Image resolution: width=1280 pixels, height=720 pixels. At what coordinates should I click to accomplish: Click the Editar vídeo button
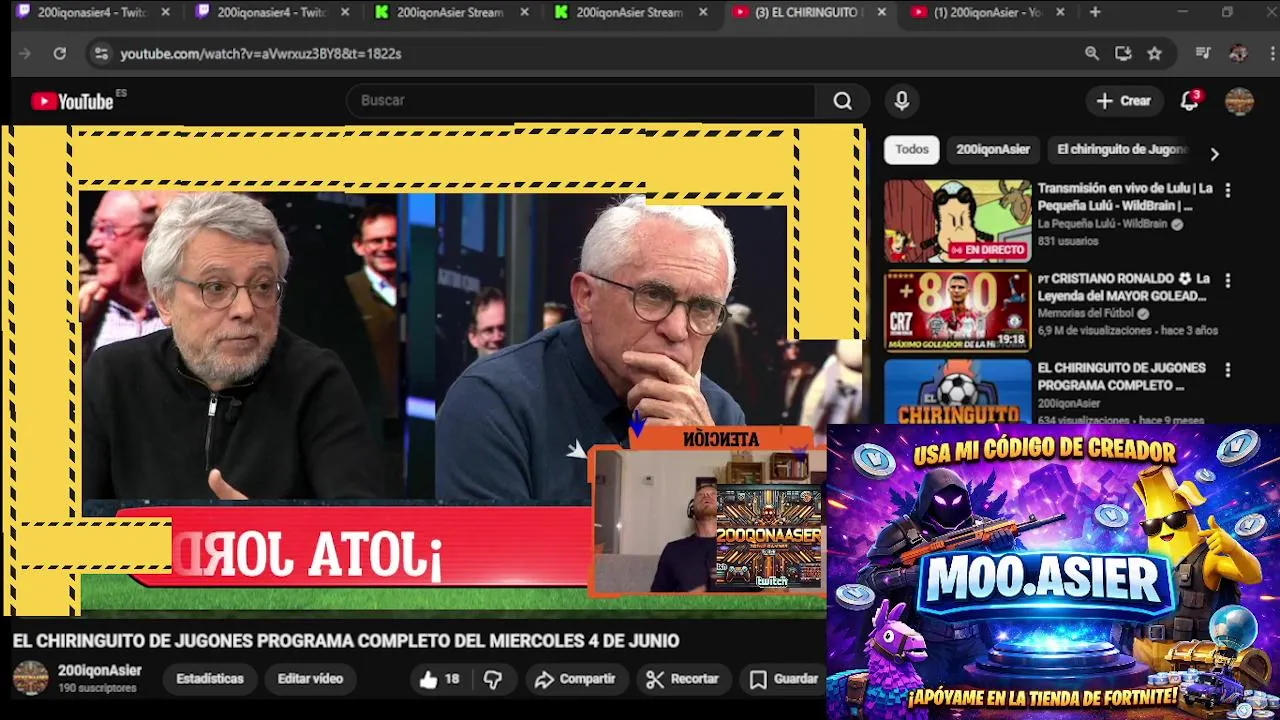pyautogui.click(x=310, y=679)
